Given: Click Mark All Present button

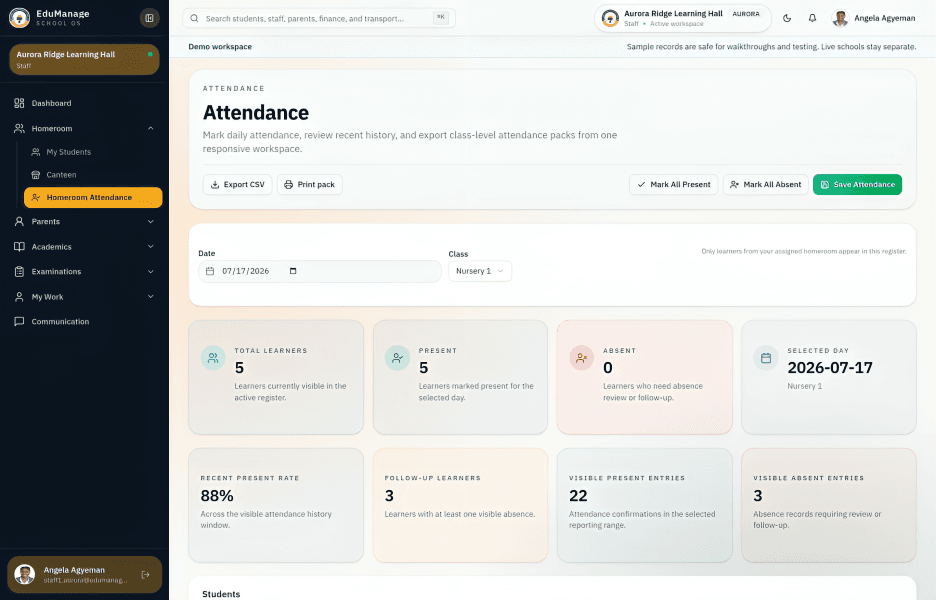Looking at the screenshot, I should point(673,184).
